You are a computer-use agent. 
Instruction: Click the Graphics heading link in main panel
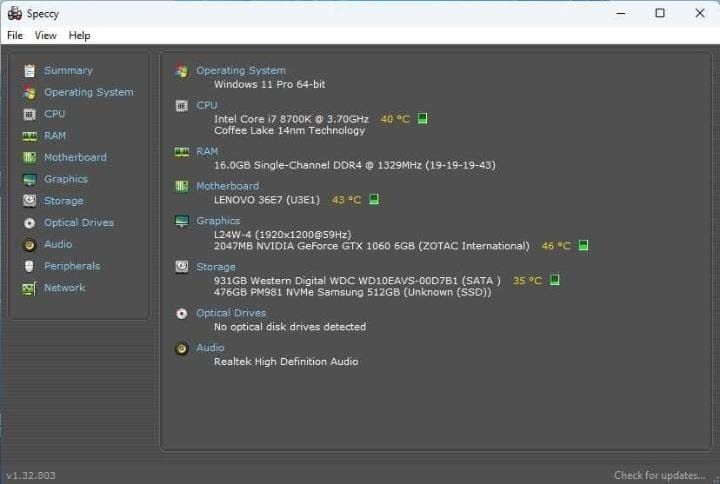[218, 221]
